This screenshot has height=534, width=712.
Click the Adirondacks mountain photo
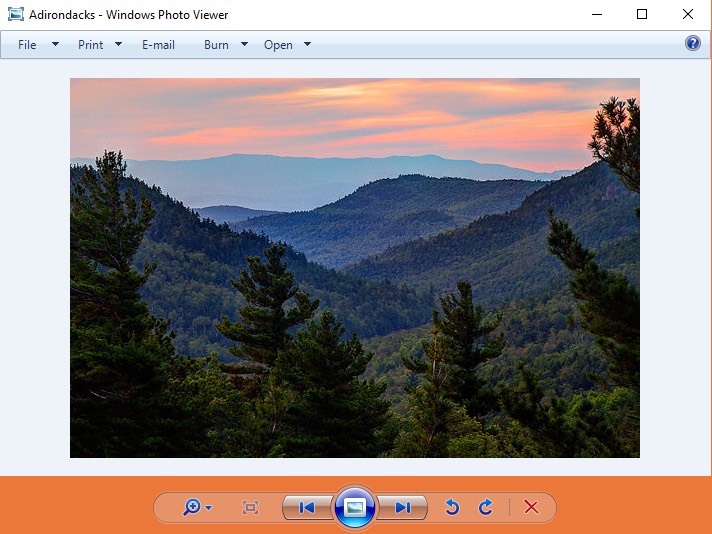pos(355,268)
